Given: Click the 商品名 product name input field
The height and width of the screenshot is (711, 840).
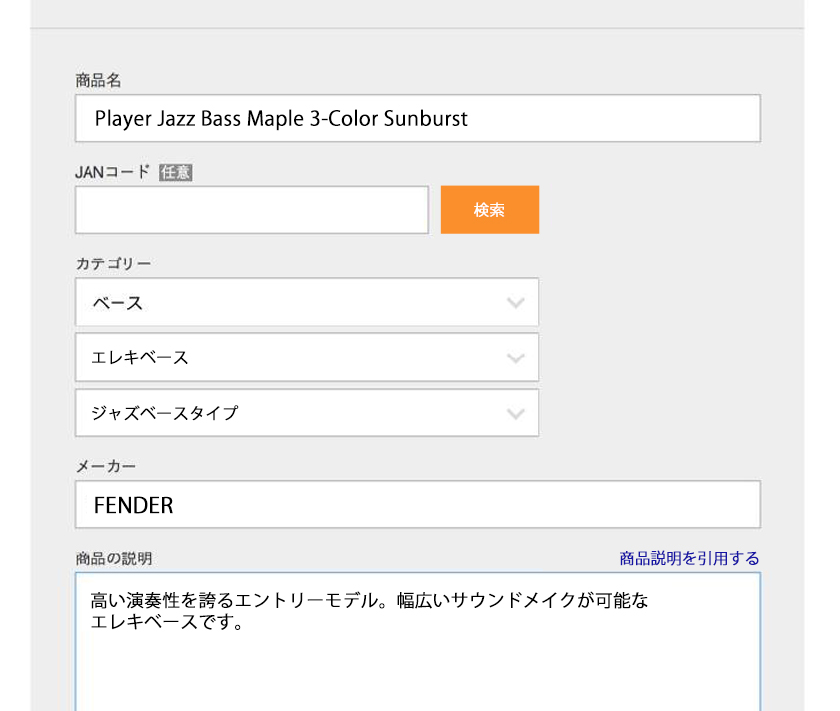Looking at the screenshot, I should tap(417, 118).
